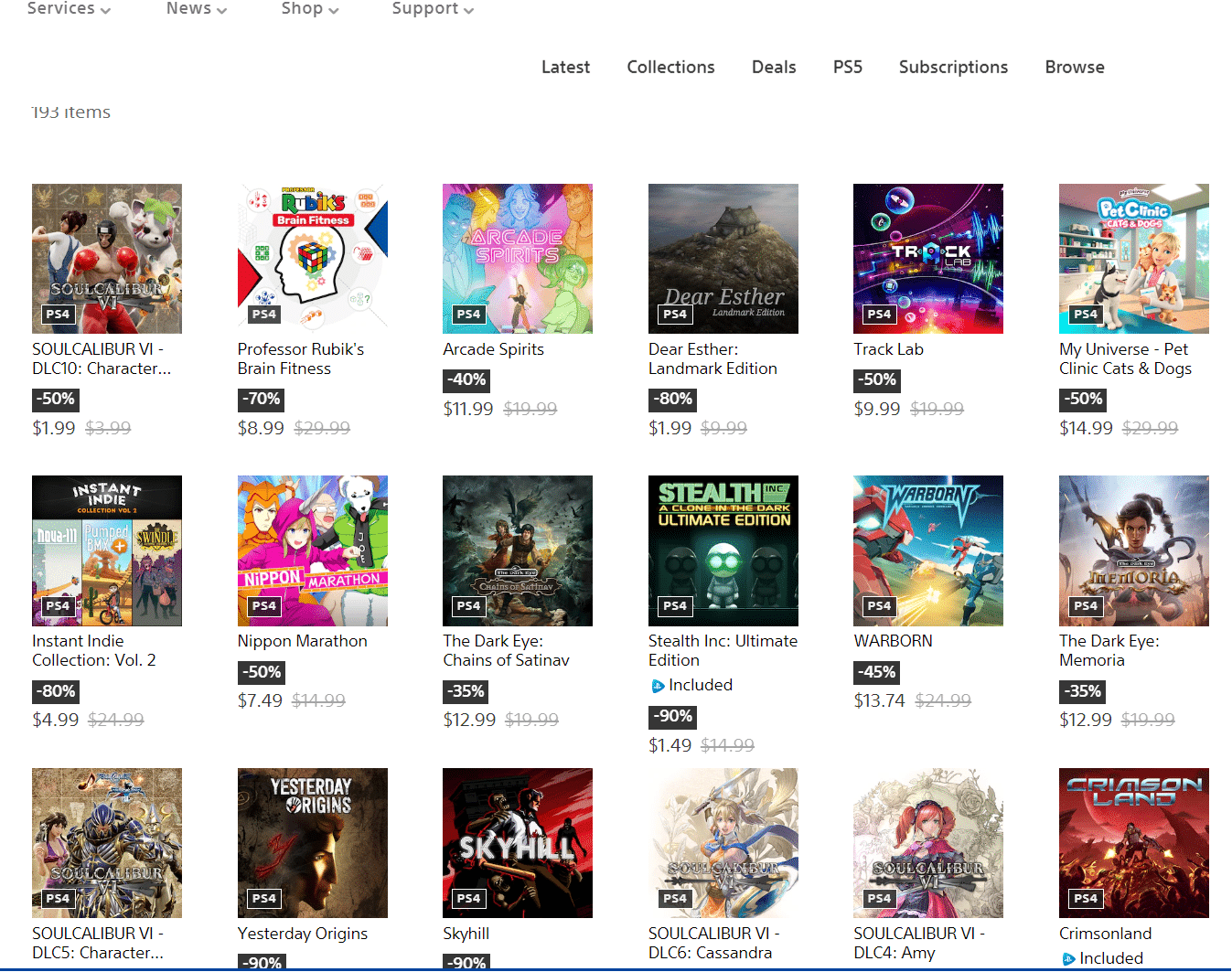Open the Skyhill game cover
The image size is (1232, 972).
point(518,842)
